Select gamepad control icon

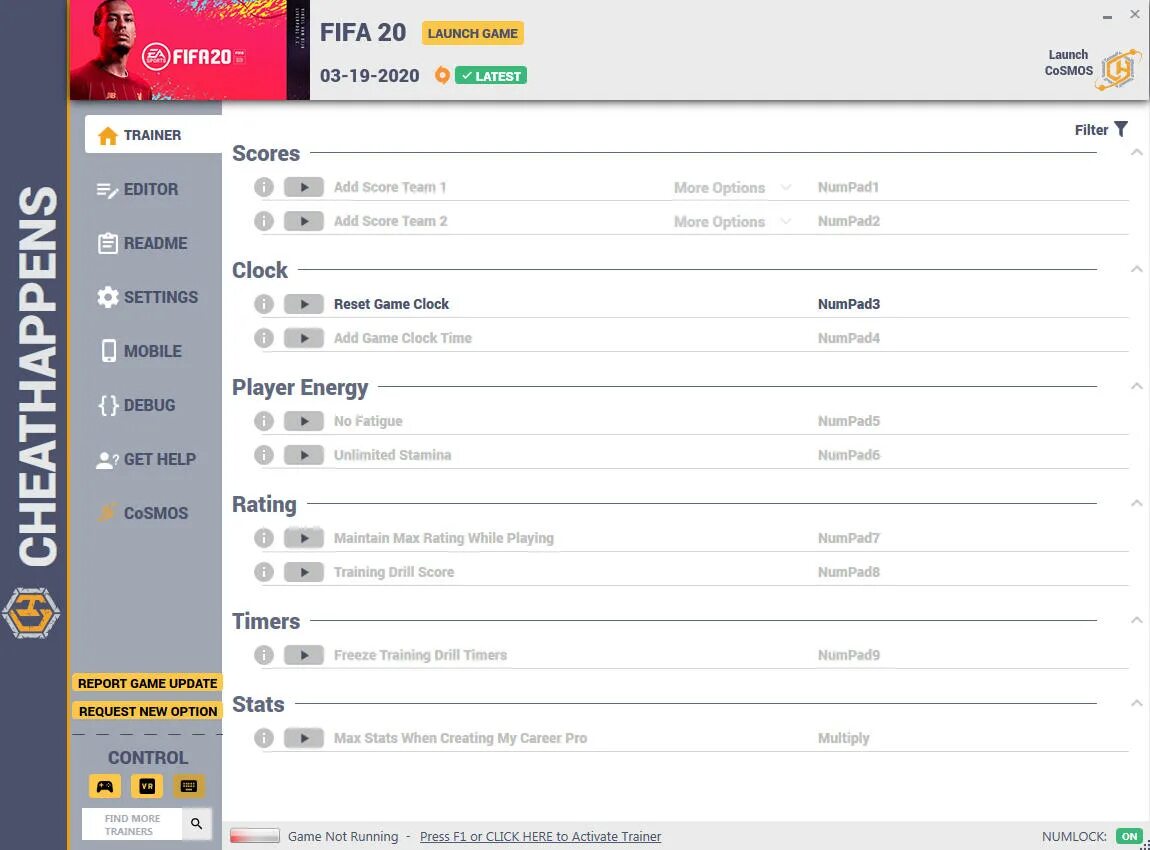[x=105, y=786]
